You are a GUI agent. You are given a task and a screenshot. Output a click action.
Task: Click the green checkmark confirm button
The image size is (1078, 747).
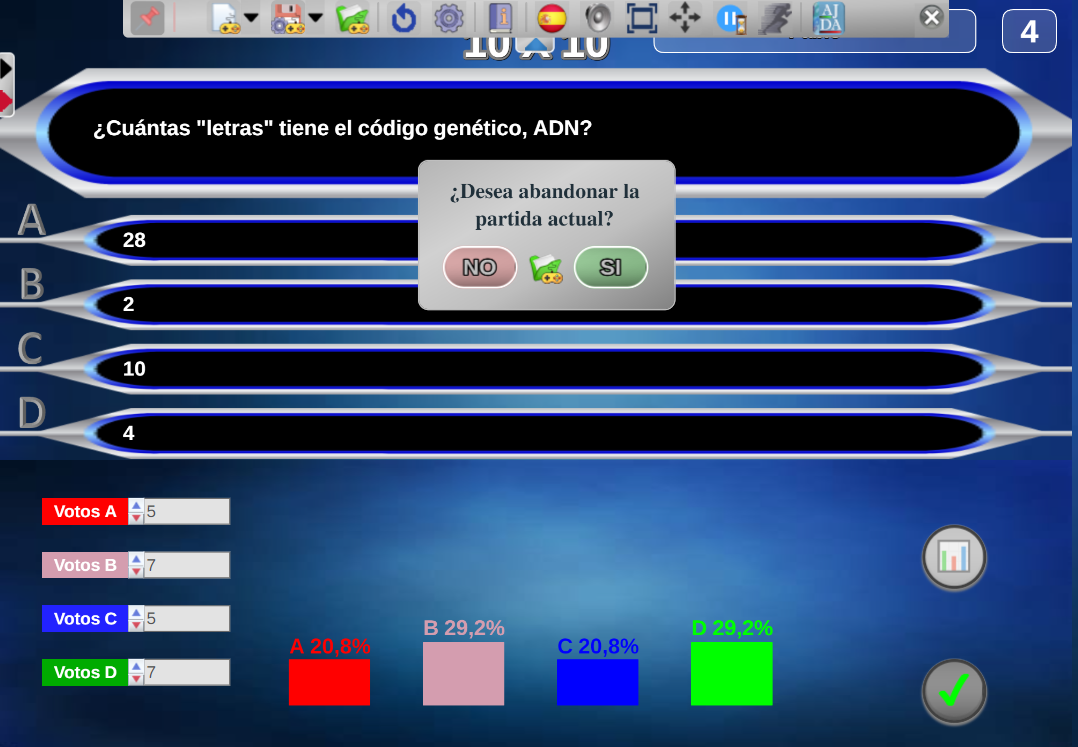point(954,690)
